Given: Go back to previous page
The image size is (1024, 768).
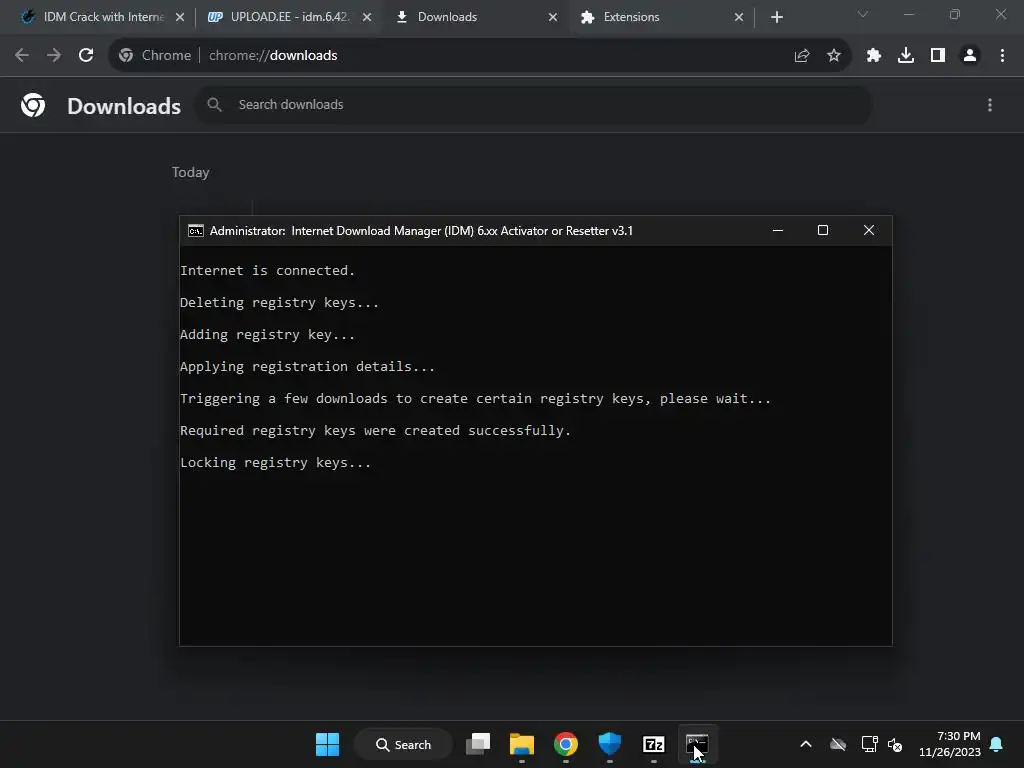Looking at the screenshot, I should pos(22,56).
